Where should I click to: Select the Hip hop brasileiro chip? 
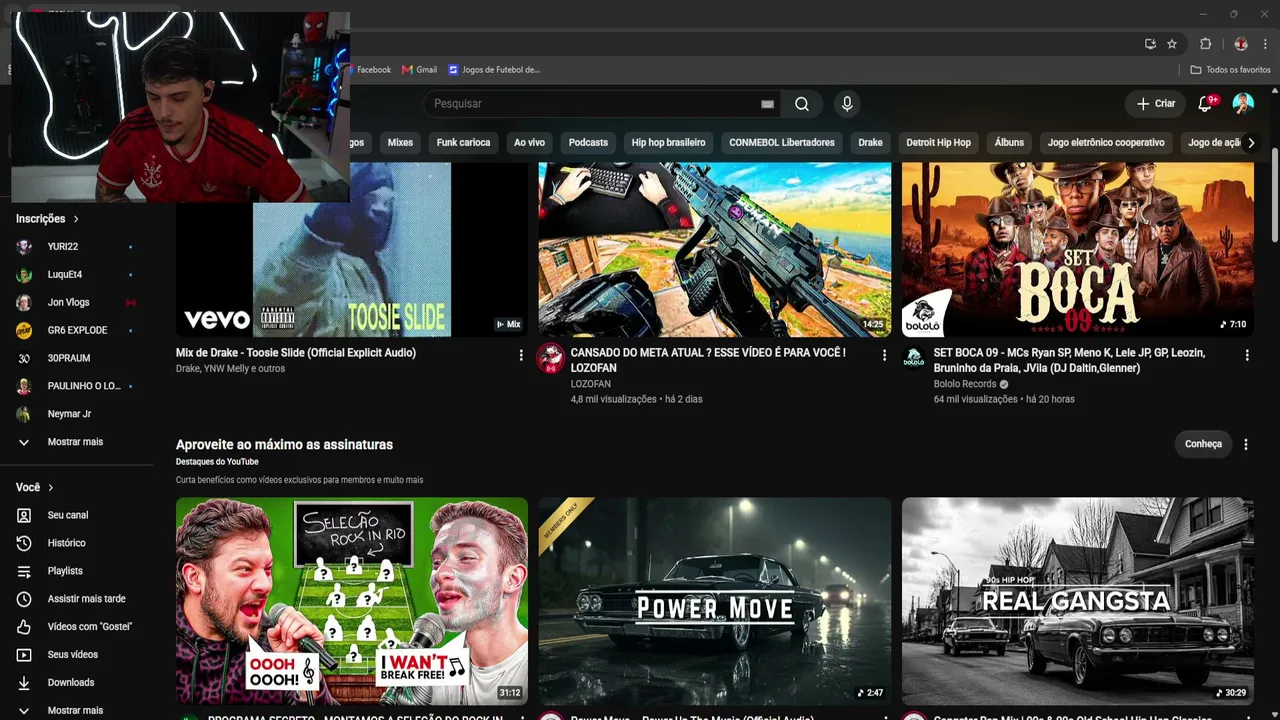coord(669,143)
